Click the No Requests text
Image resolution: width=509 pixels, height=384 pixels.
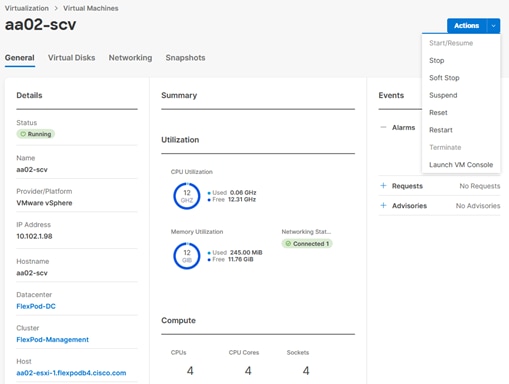[x=480, y=186]
